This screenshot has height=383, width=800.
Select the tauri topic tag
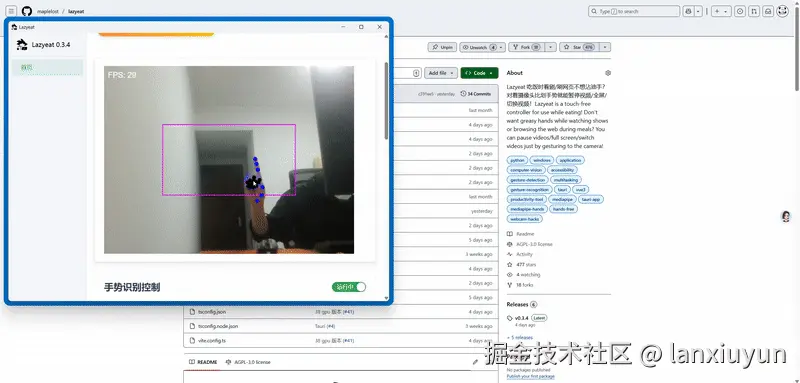pos(562,189)
